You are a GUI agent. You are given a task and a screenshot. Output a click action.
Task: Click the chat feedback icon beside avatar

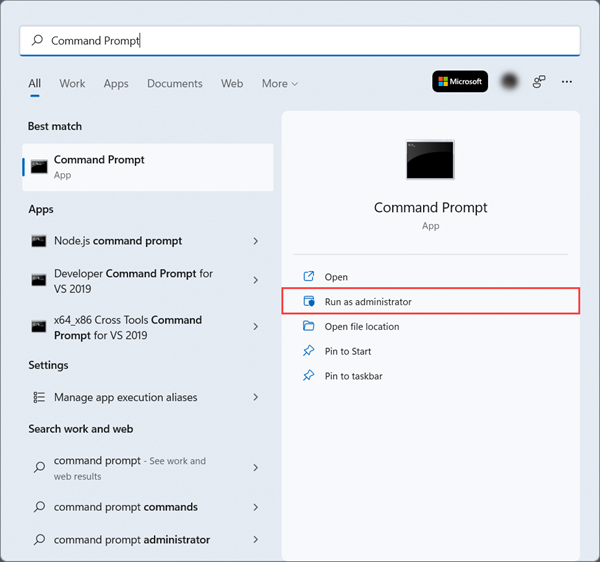pyautogui.click(x=539, y=81)
